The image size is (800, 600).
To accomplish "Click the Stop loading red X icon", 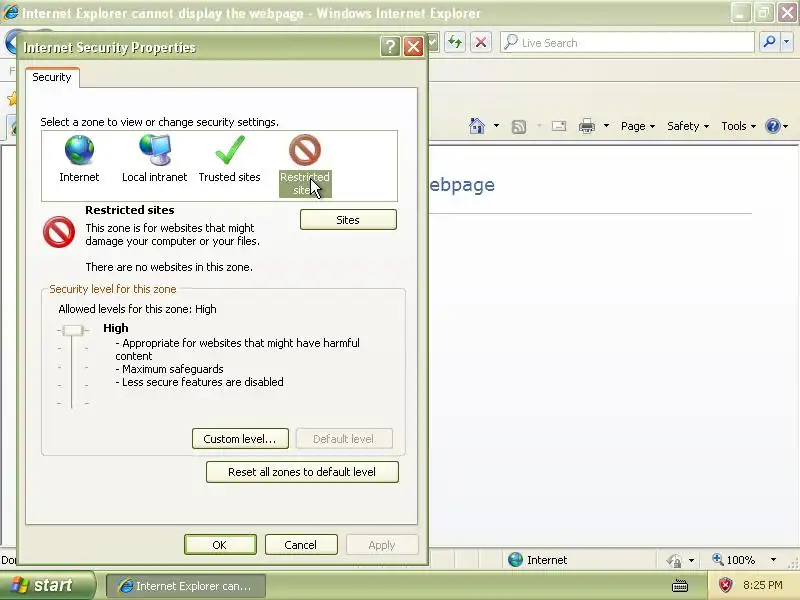I will (x=481, y=42).
